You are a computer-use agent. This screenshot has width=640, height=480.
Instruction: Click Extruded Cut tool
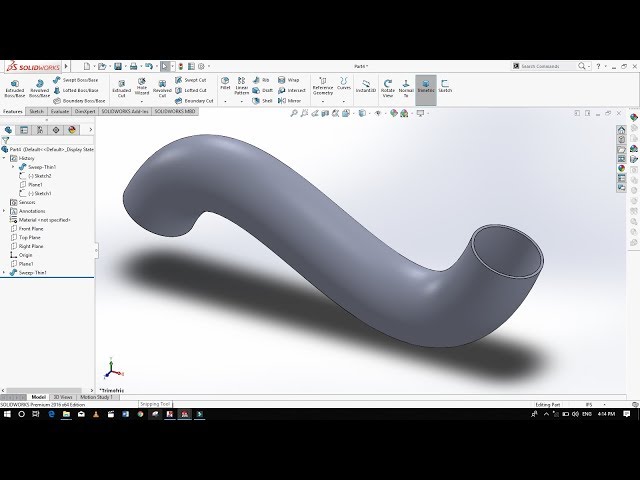click(121, 88)
